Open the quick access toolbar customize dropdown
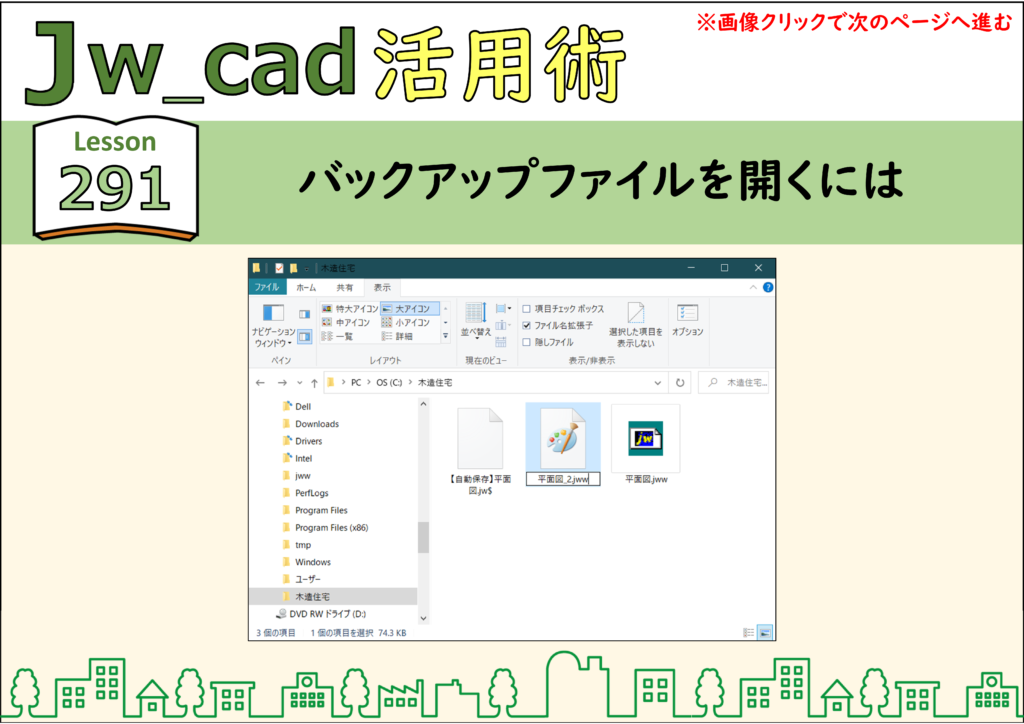This screenshot has width=1024, height=724. coord(307,268)
